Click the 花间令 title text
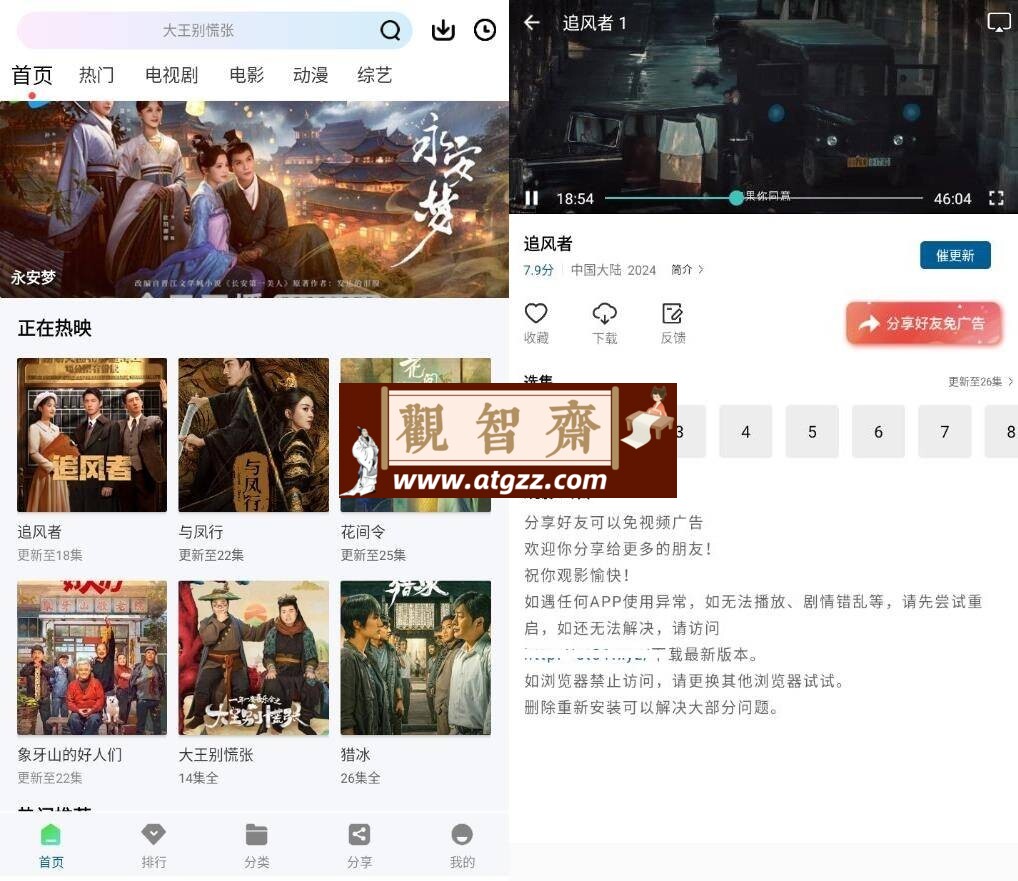The width and height of the screenshot is (1018, 881). coord(363,532)
